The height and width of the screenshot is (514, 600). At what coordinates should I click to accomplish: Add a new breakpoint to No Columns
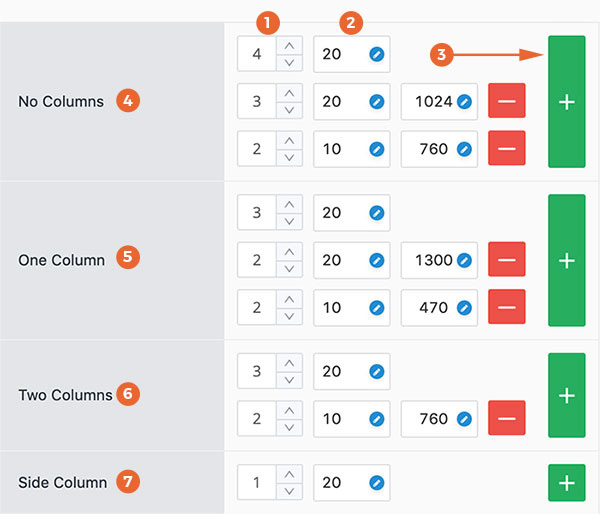(567, 102)
